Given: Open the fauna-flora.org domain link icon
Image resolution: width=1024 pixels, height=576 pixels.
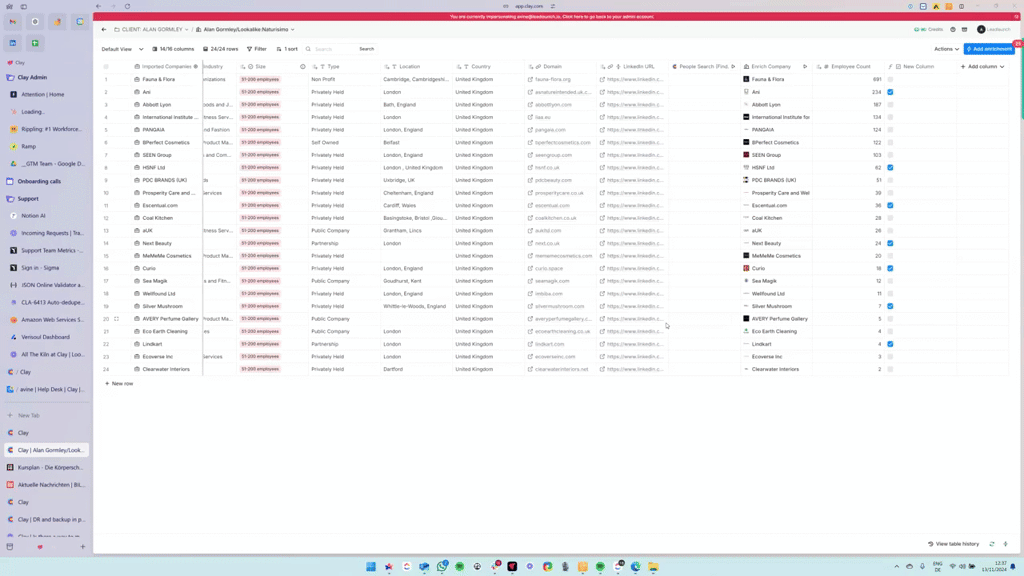Looking at the screenshot, I should (x=531, y=79).
